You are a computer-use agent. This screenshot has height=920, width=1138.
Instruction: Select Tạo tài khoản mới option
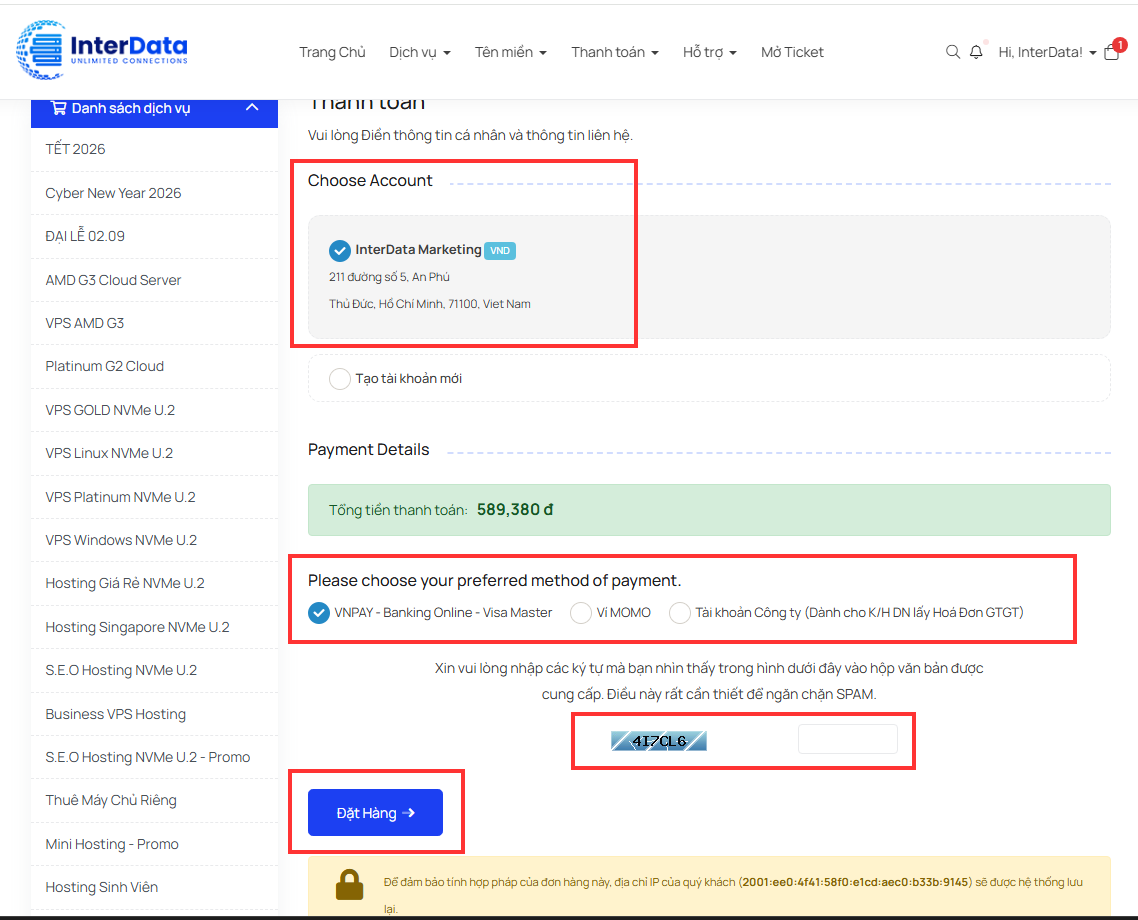tap(340, 379)
